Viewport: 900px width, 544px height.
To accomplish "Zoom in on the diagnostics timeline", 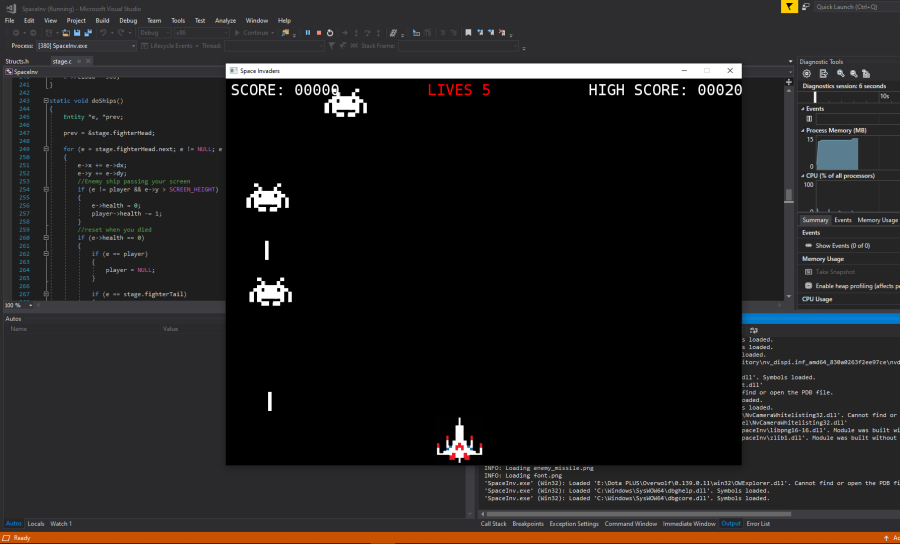I will point(840,73).
